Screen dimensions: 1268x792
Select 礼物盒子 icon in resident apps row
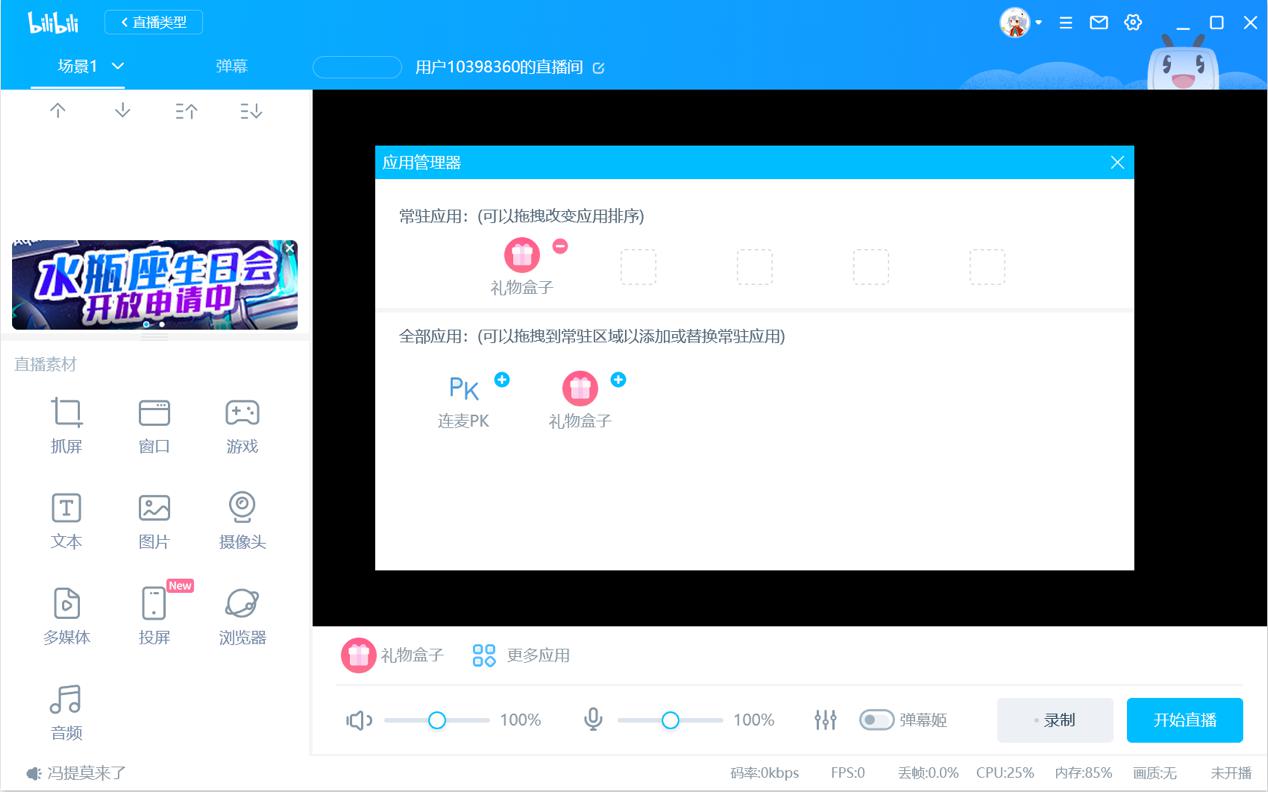(521, 255)
